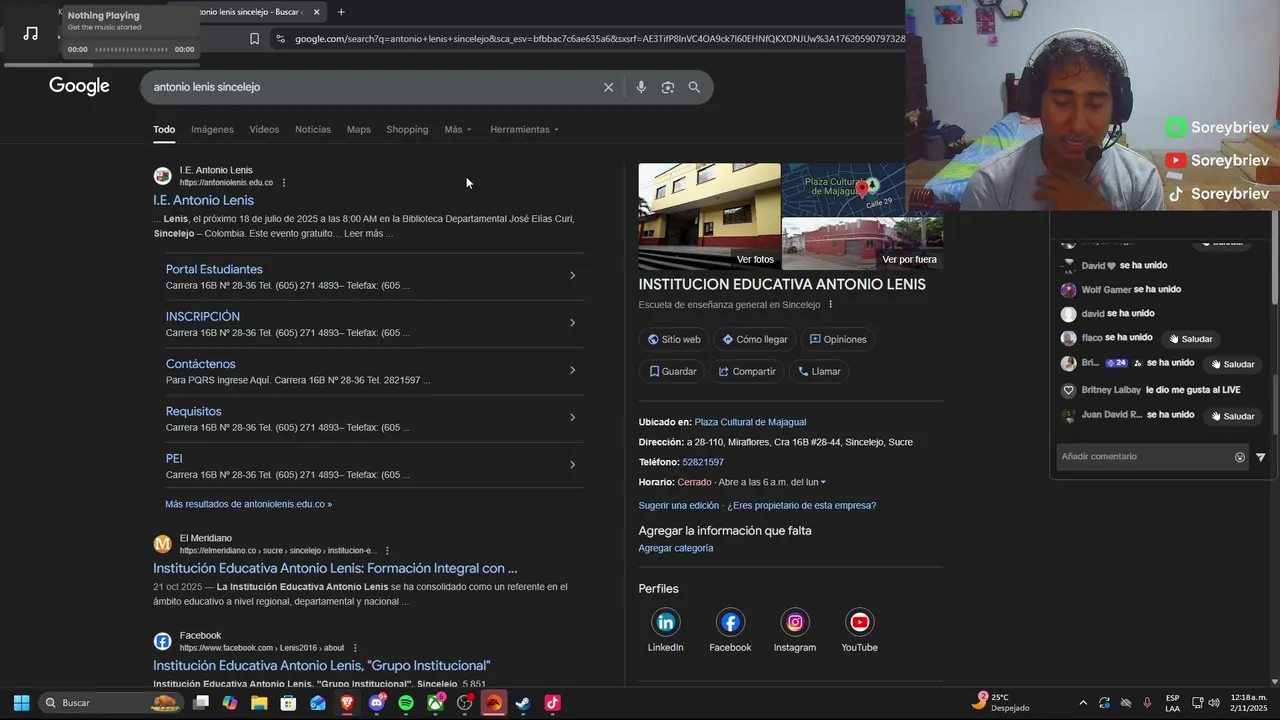The image size is (1280, 720).
Task: Expand Contáctenos sitelink chevron
Action: point(572,370)
